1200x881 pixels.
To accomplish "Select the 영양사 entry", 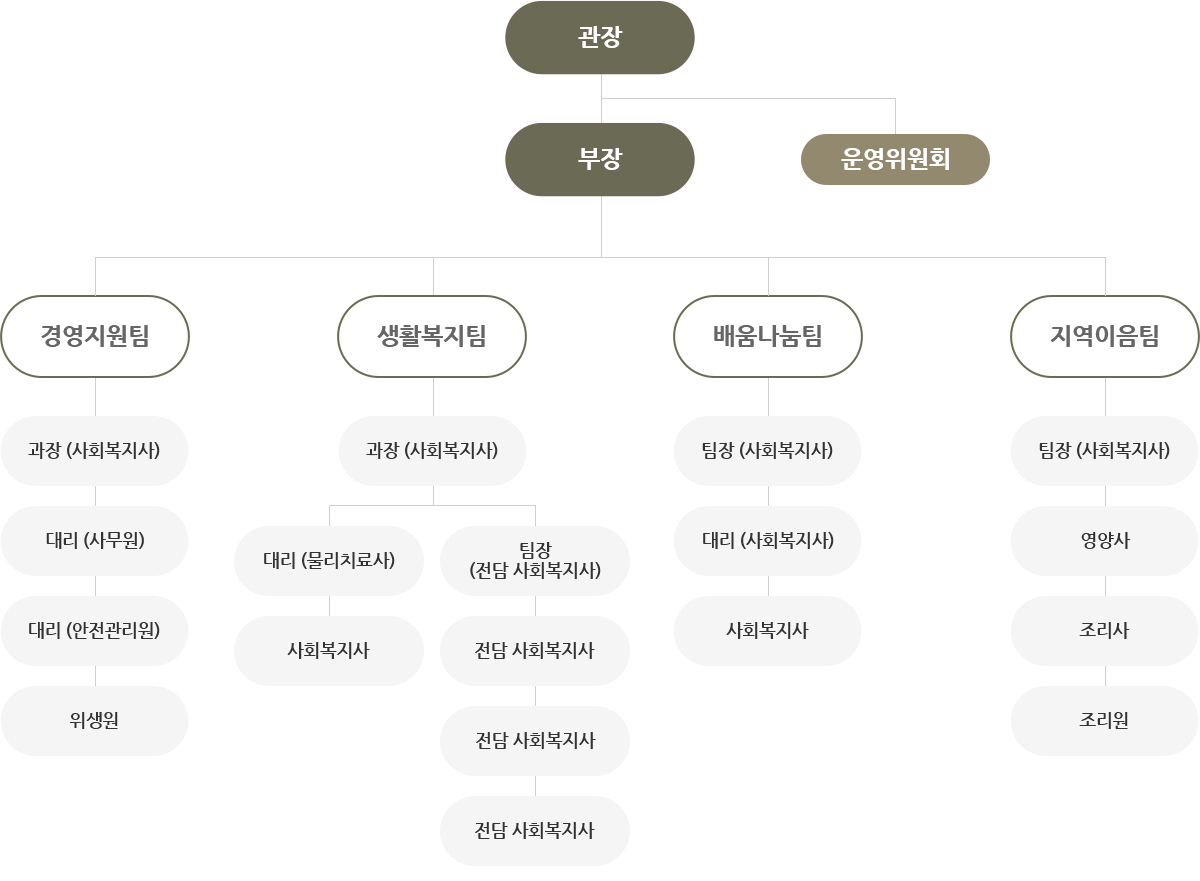I will [x=1105, y=541].
